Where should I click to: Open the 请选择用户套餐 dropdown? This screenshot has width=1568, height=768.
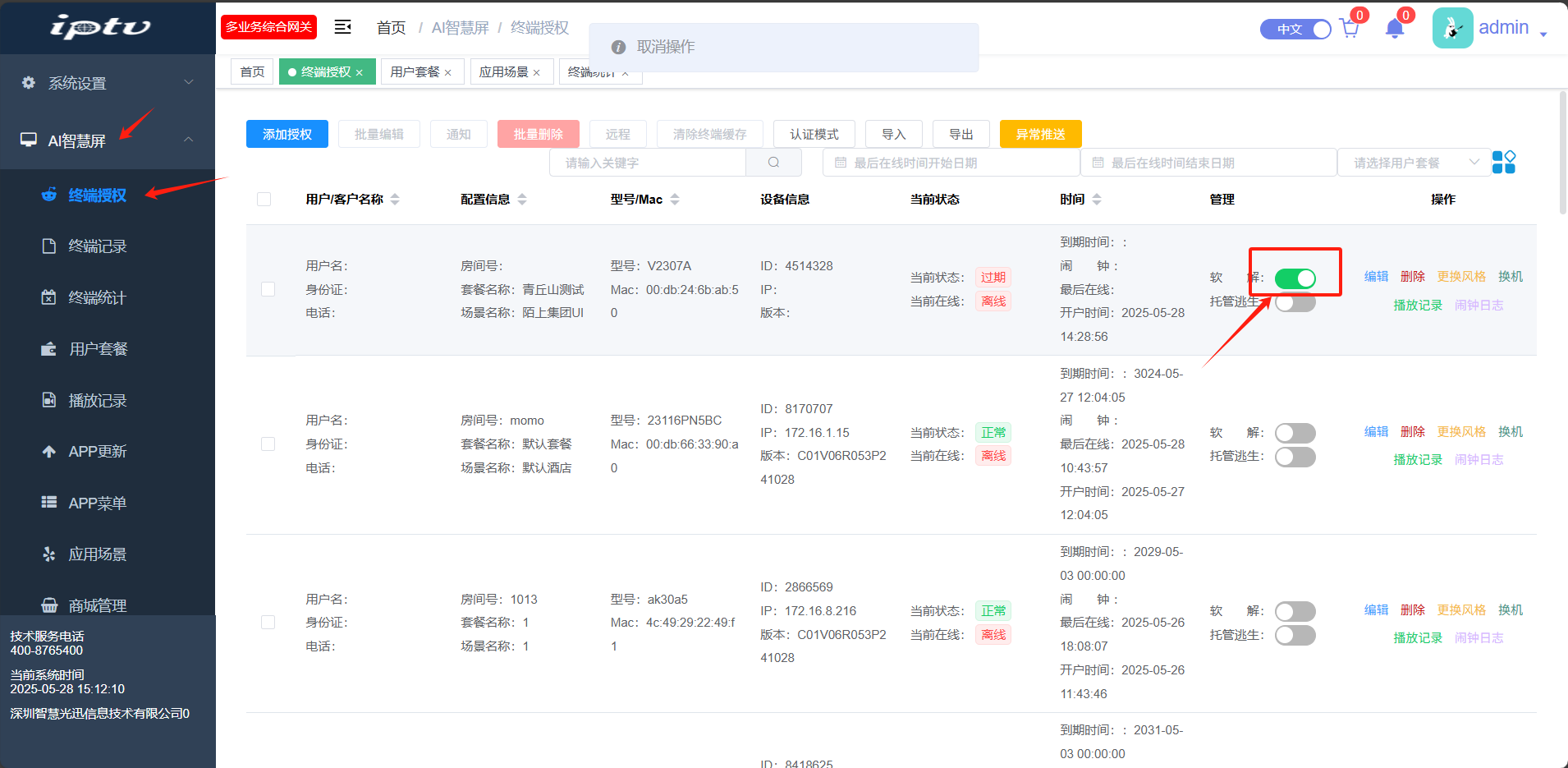(1414, 163)
